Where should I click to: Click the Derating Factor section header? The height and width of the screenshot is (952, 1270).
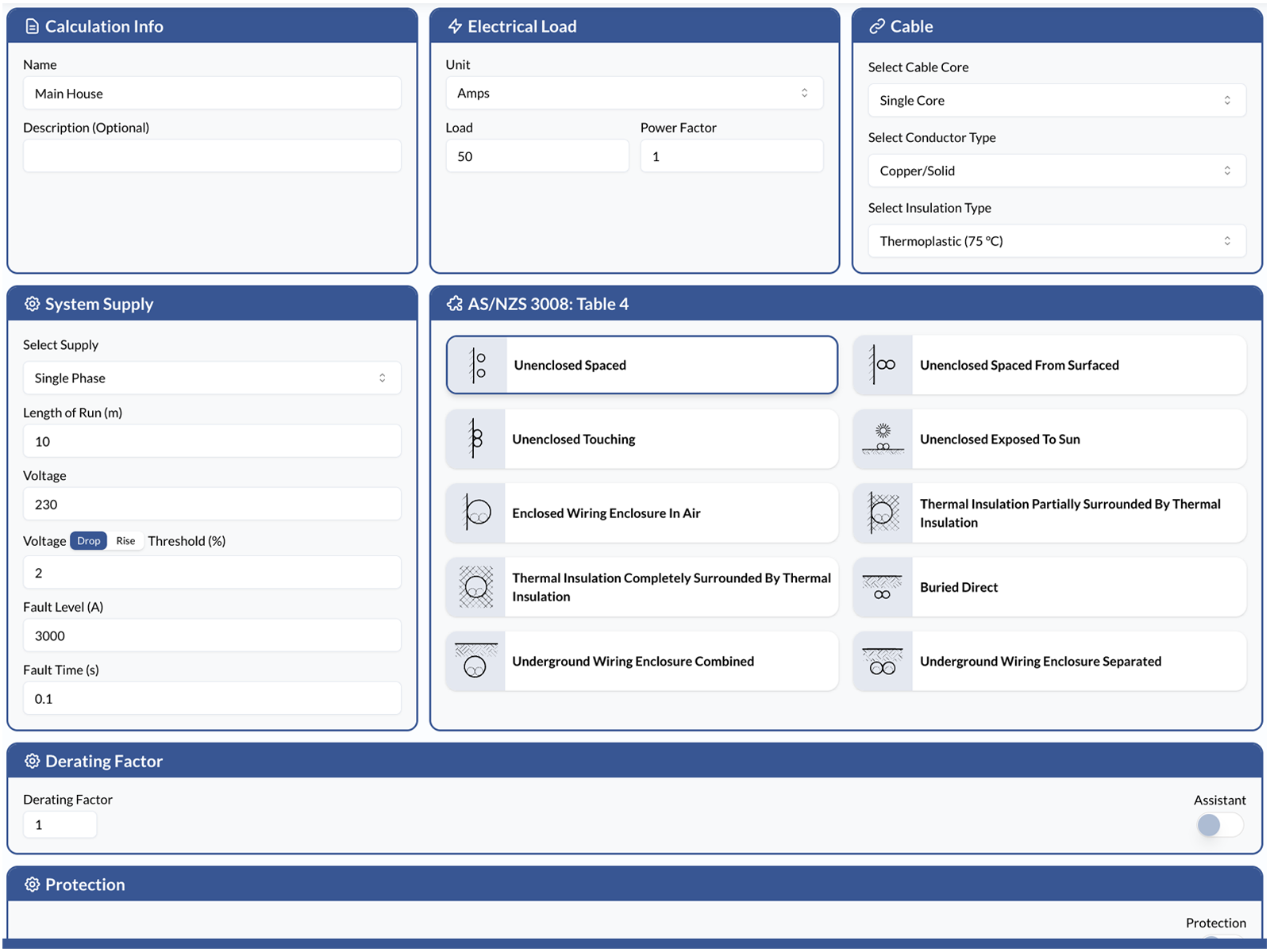[x=103, y=762]
